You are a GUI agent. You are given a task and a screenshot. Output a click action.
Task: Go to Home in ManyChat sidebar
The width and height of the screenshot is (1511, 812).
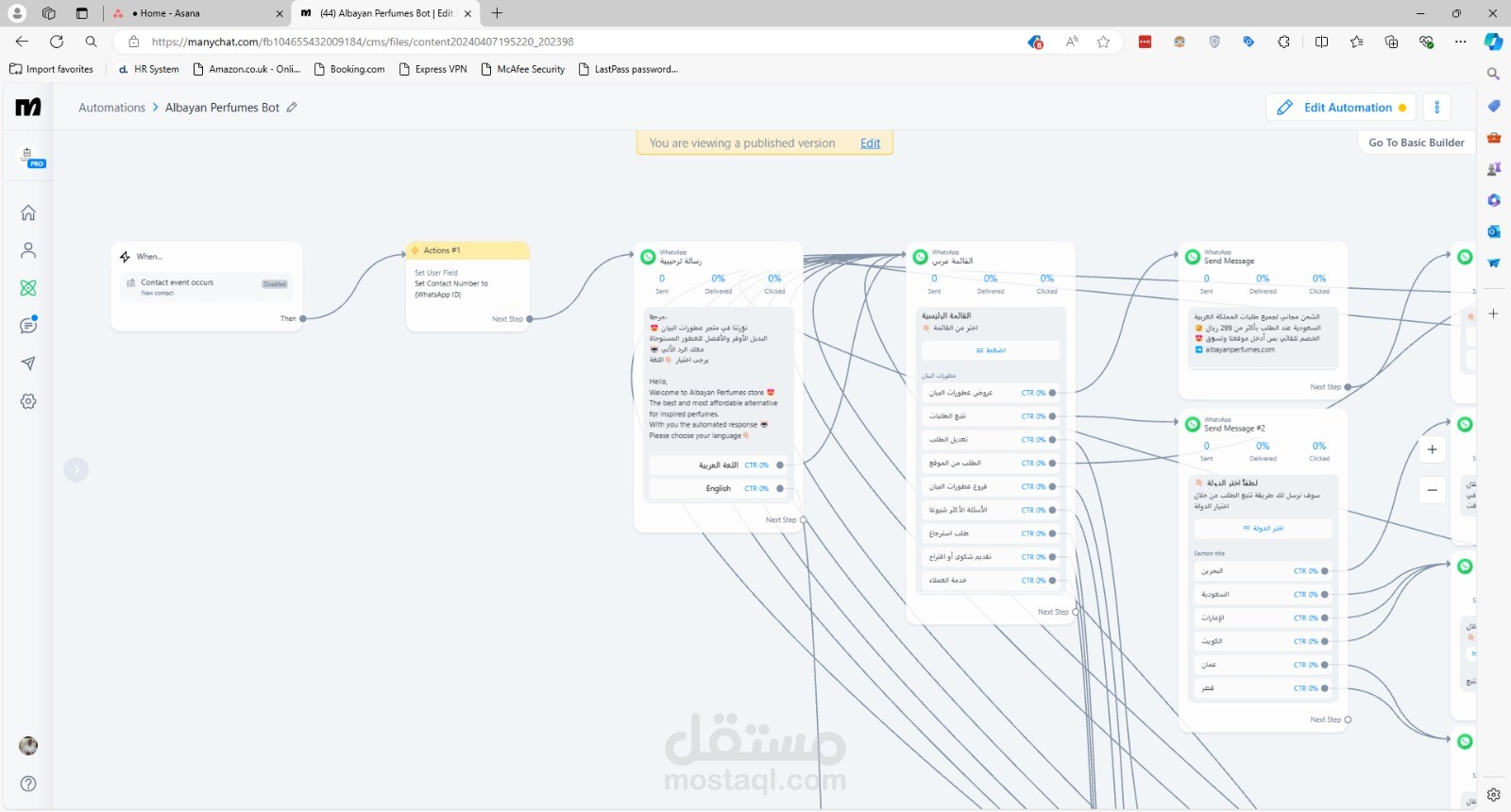tap(28, 212)
